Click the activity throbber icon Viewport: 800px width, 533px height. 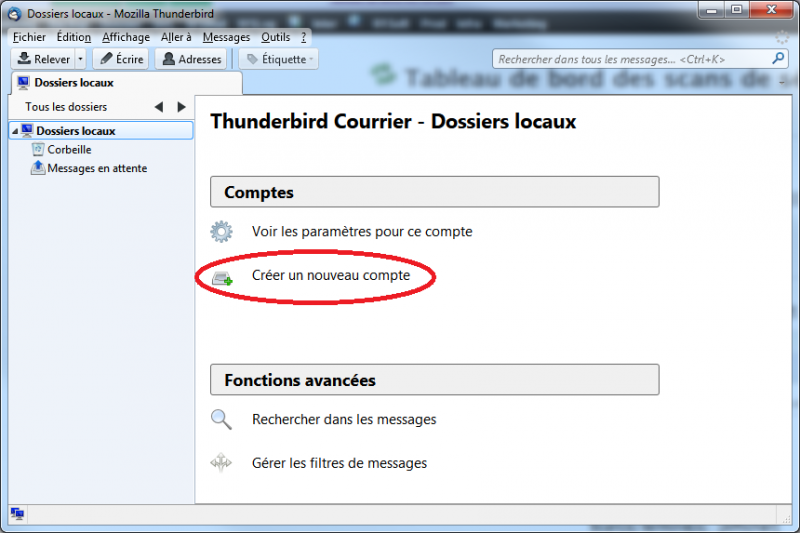782,37
